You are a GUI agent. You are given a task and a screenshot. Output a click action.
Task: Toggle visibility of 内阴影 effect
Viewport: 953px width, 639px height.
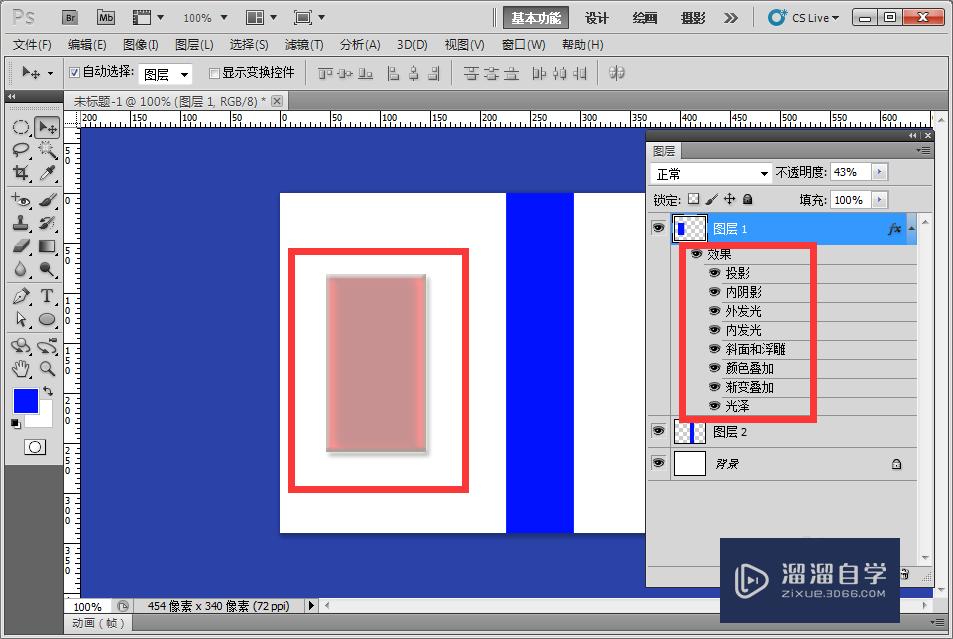point(715,292)
